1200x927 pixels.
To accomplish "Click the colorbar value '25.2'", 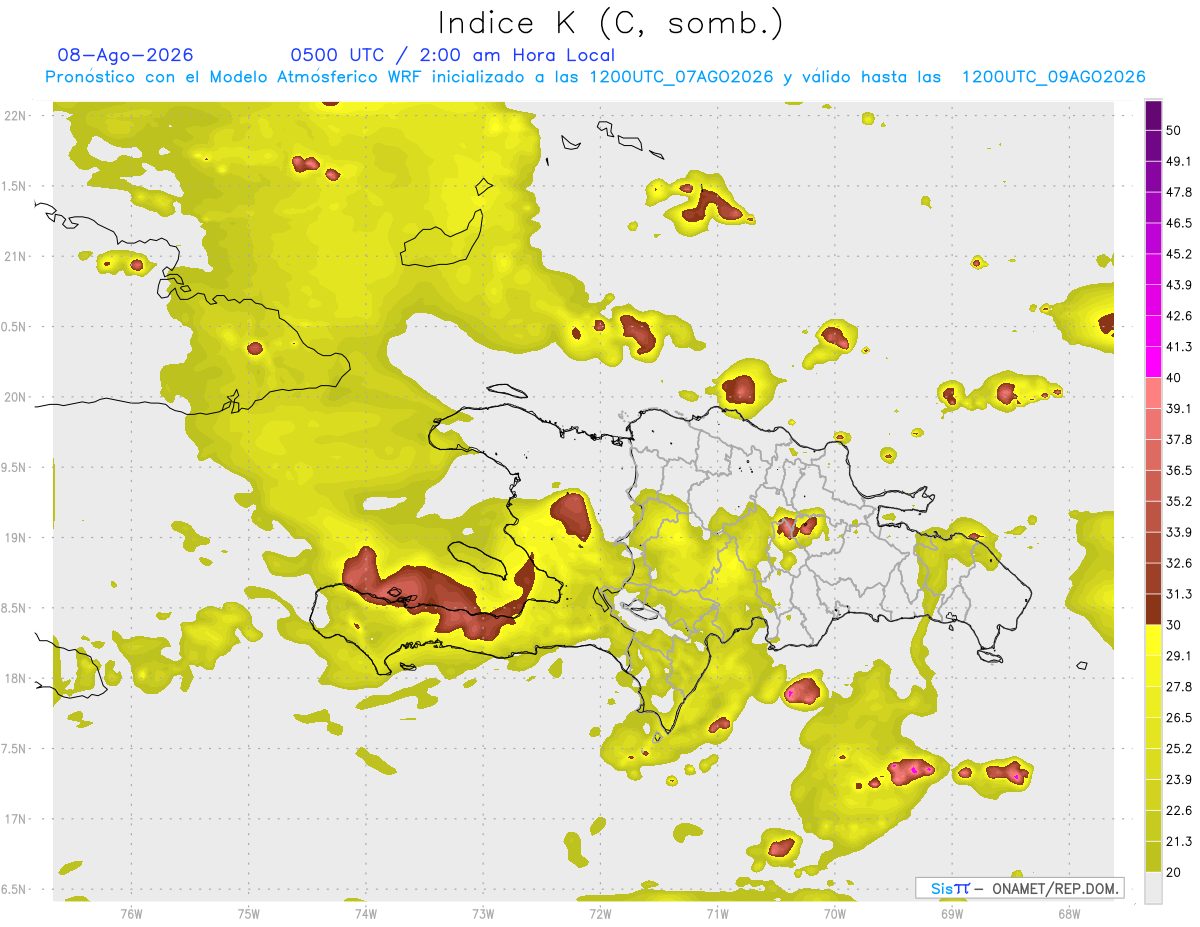I will click(1179, 749).
